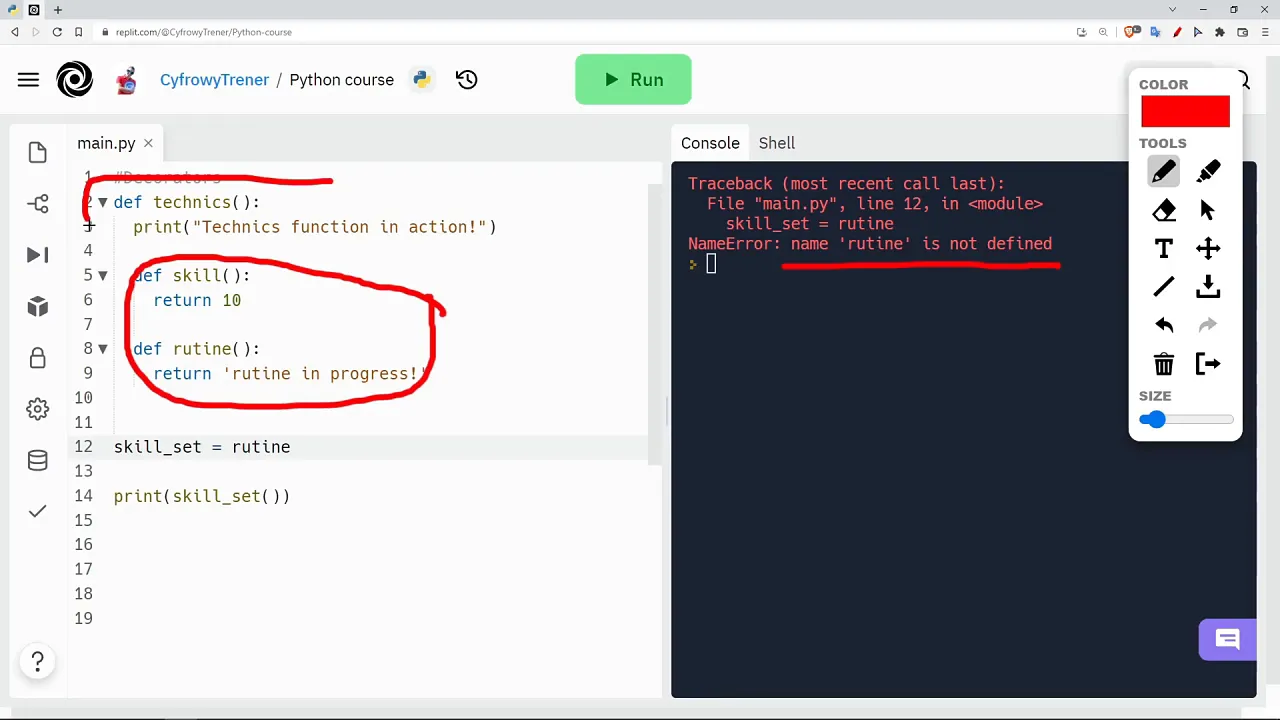Screen dimensions: 1280x720
Task: Exit the annotation tool panel
Action: pos(1208,364)
